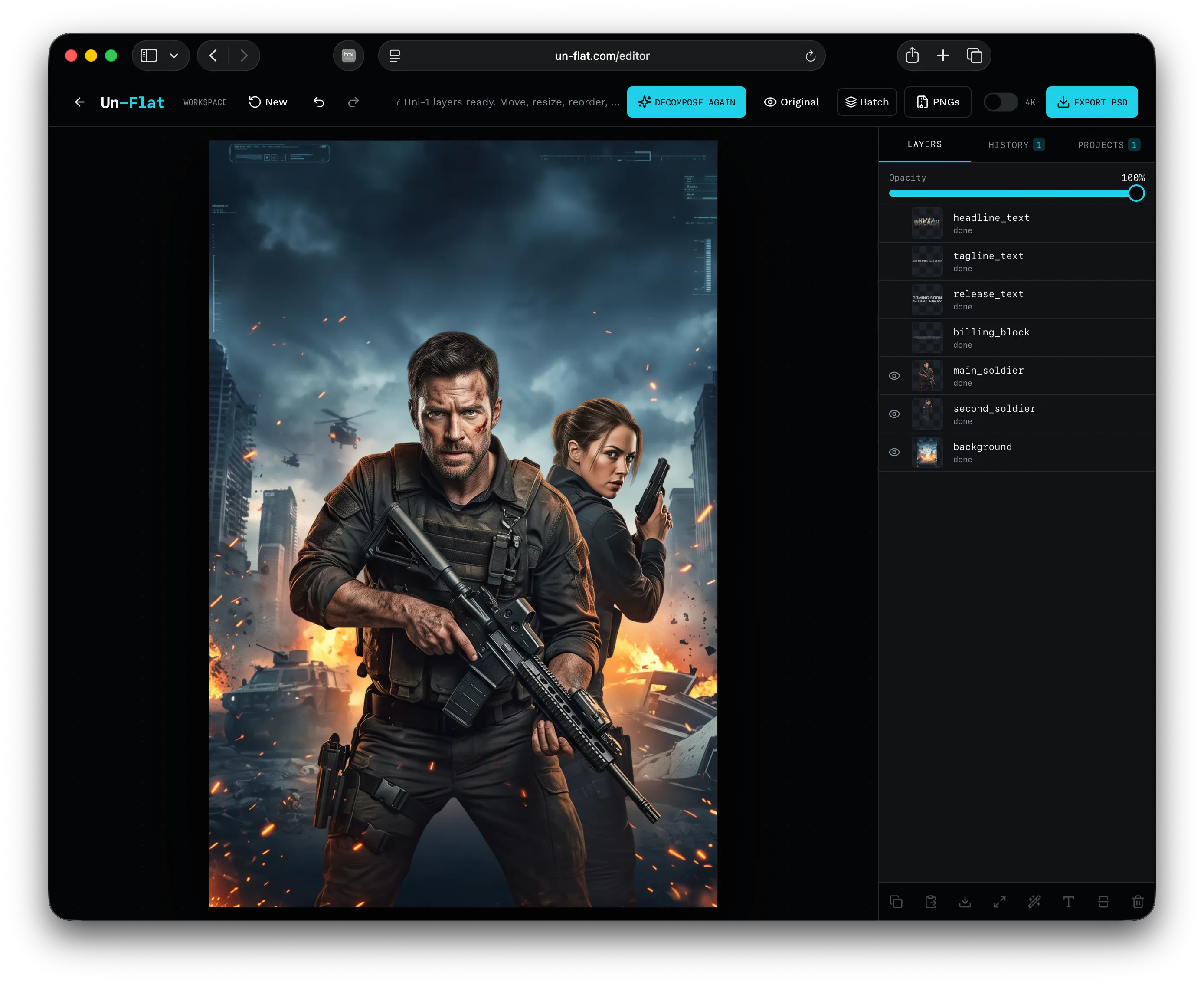Click the back arrow next to Un-Flat
The width and height of the screenshot is (1204, 985).
pyautogui.click(x=79, y=102)
